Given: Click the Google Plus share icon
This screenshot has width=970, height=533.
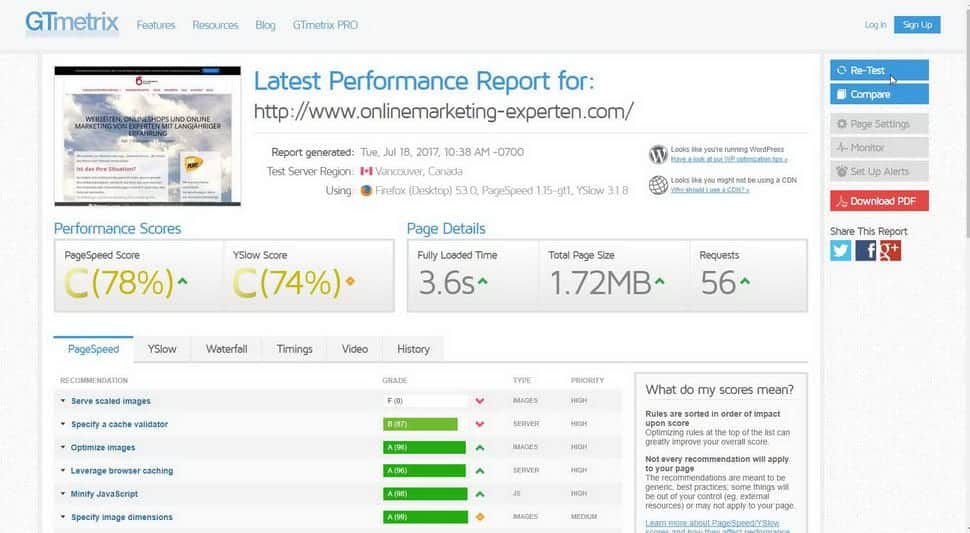Looking at the screenshot, I should [x=890, y=251].
